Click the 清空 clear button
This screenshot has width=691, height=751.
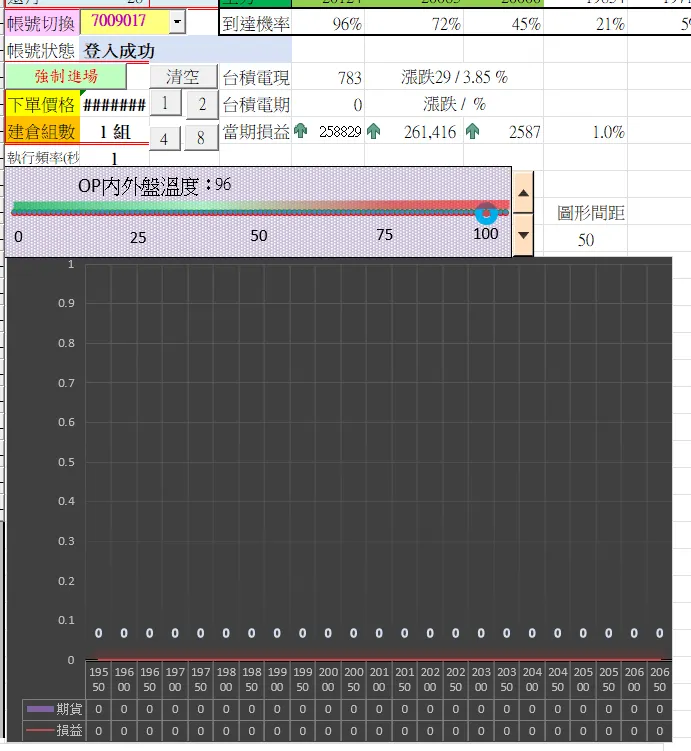coord(183,77)
